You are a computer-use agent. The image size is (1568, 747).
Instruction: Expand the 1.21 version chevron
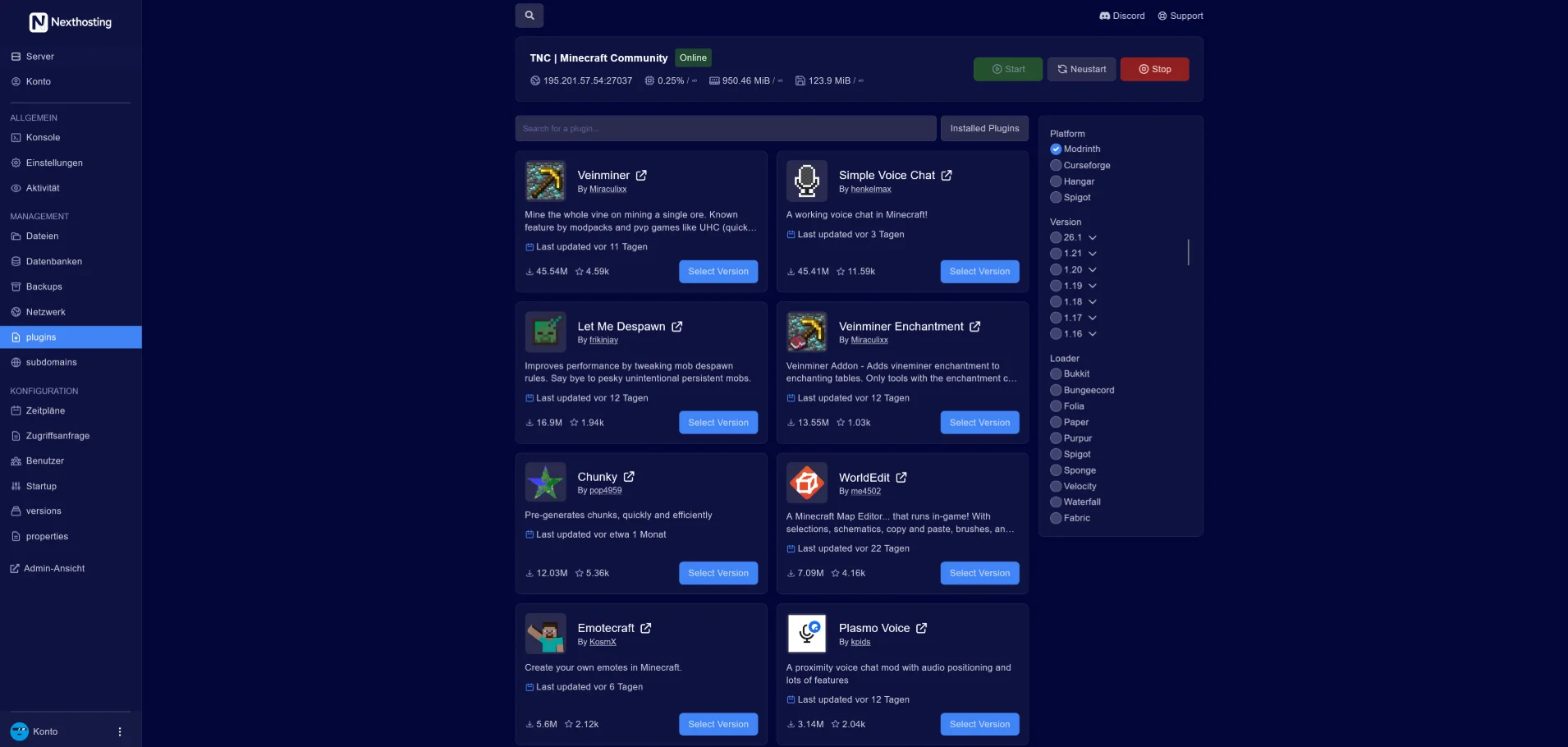1093,254
